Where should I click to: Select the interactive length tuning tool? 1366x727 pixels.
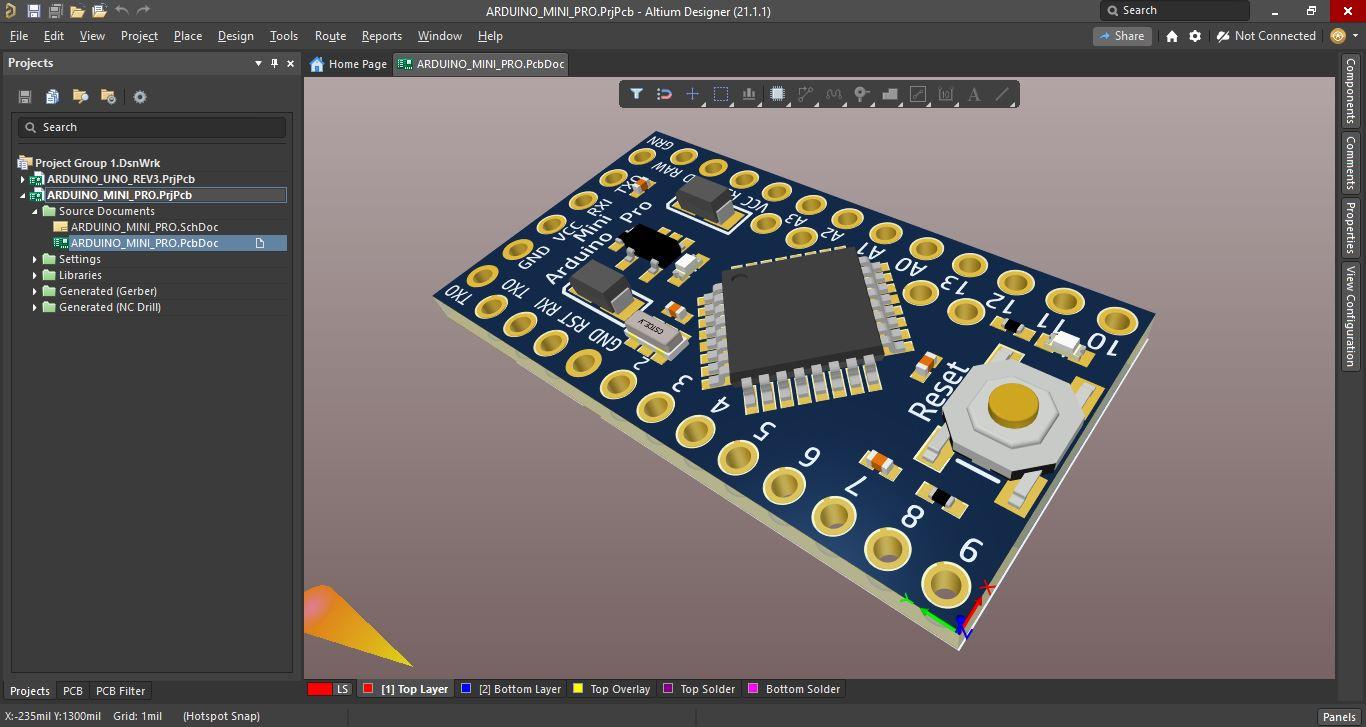833,94
